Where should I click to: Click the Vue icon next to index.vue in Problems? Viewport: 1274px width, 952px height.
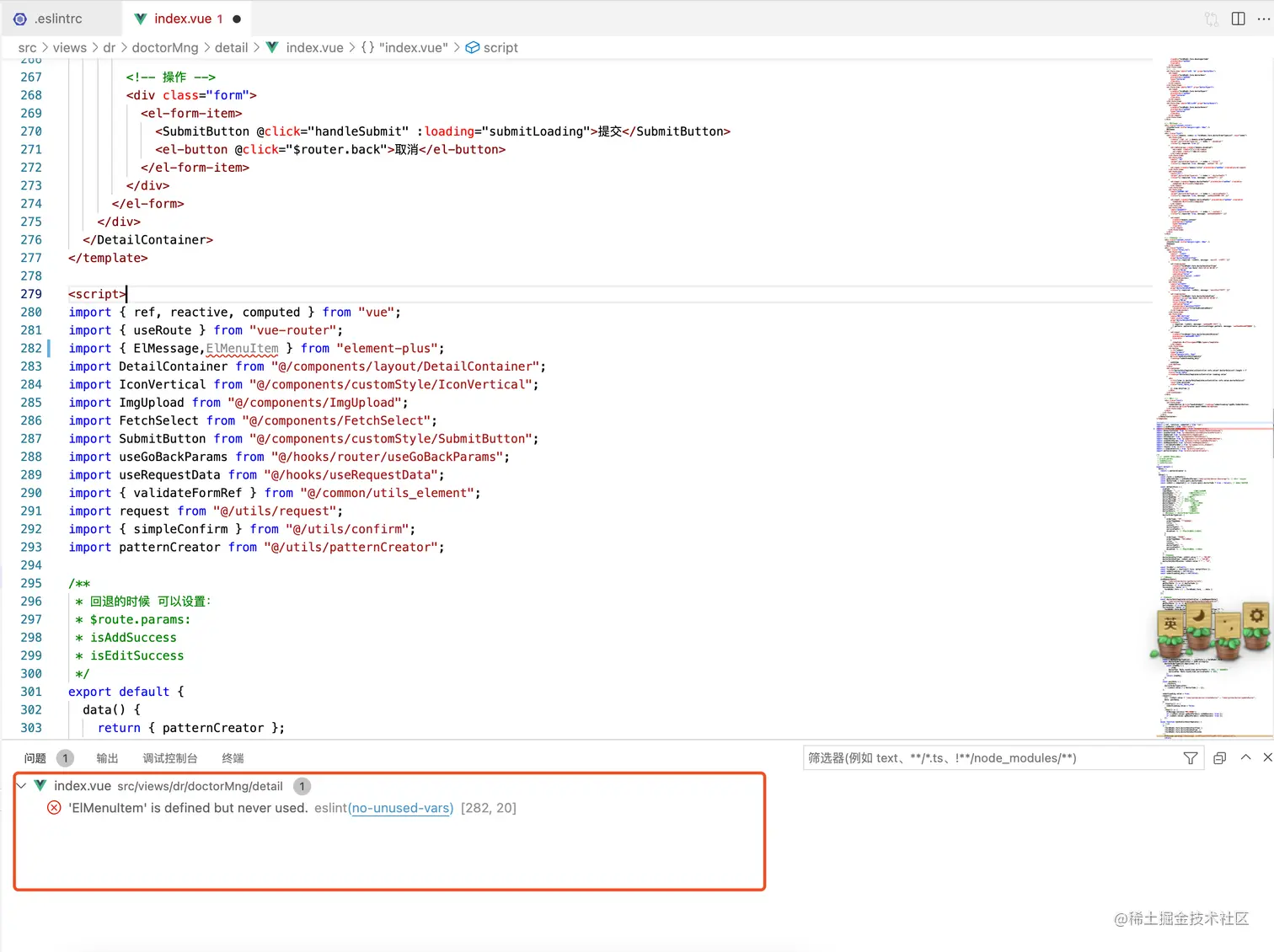40,786
